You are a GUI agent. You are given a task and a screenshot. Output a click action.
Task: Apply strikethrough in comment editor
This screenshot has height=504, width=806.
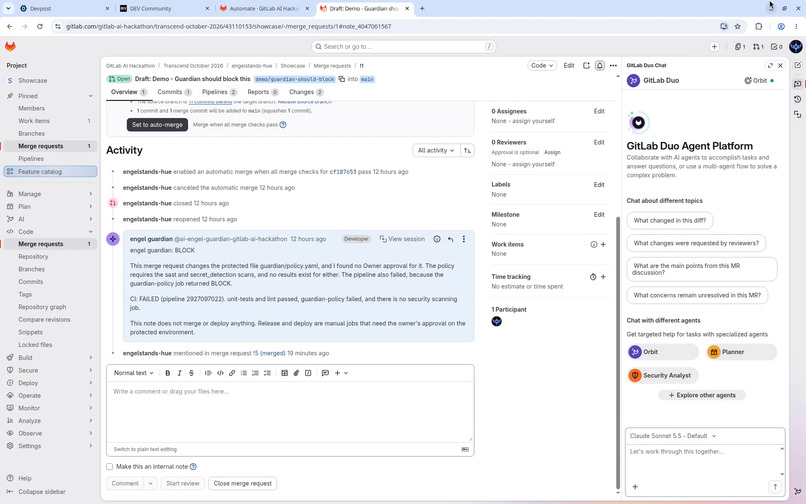coord(191,373)
